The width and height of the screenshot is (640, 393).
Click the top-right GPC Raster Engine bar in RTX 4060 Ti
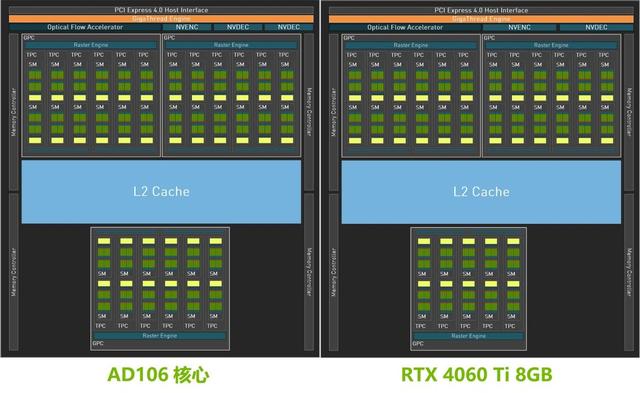(x=551, y=45)
